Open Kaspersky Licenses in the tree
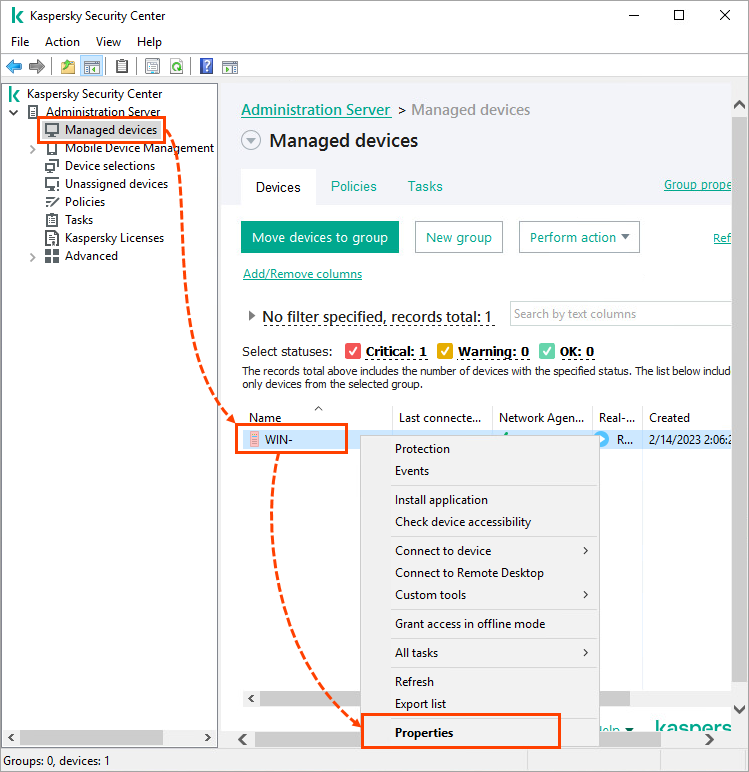This screenshot has height=772, width=749. click(114, 238)
